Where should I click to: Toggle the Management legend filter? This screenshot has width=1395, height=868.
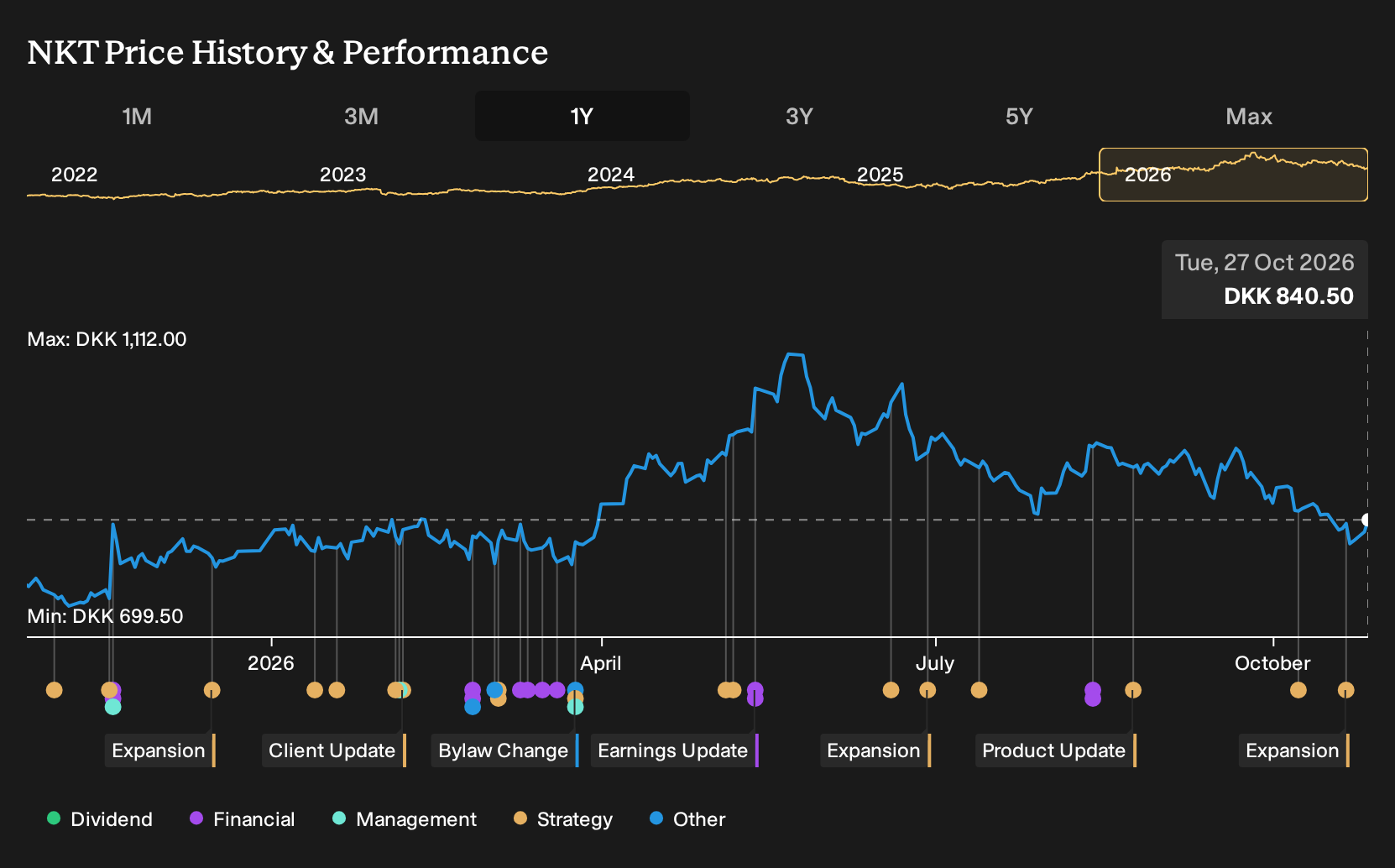(x=405, y=819)
